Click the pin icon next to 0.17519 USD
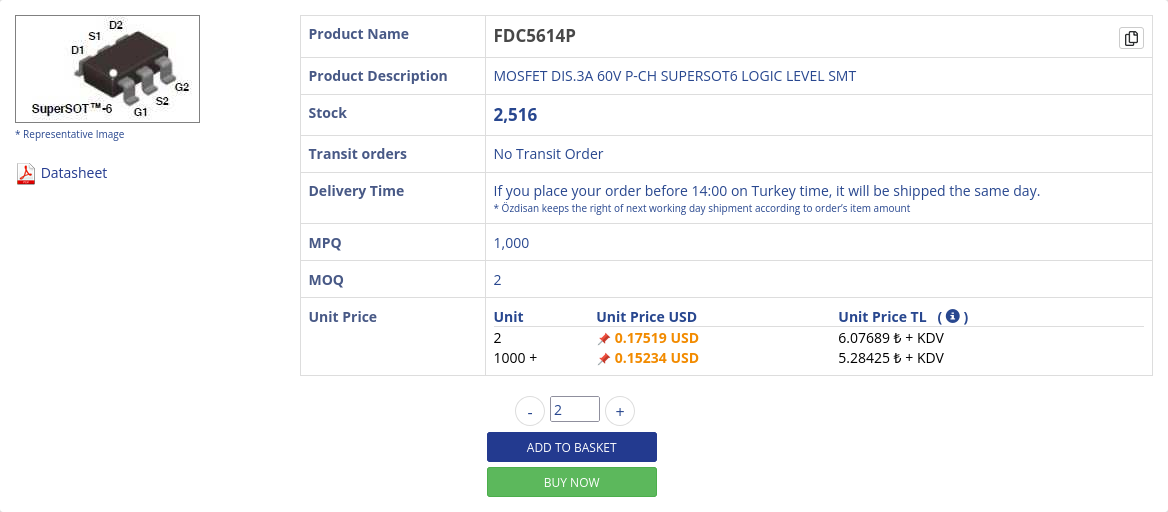The image size is (1168, 512). tap(604, 339)
